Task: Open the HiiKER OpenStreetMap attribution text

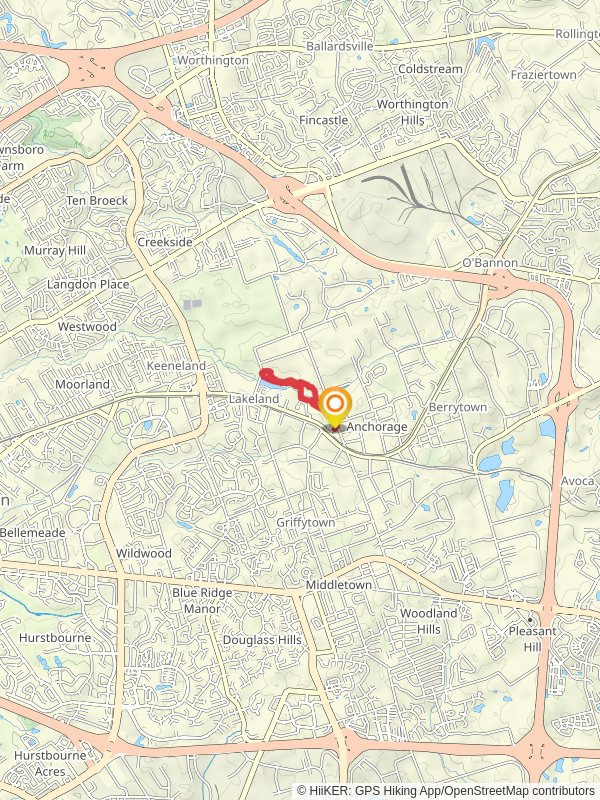Action: [446, 790]
